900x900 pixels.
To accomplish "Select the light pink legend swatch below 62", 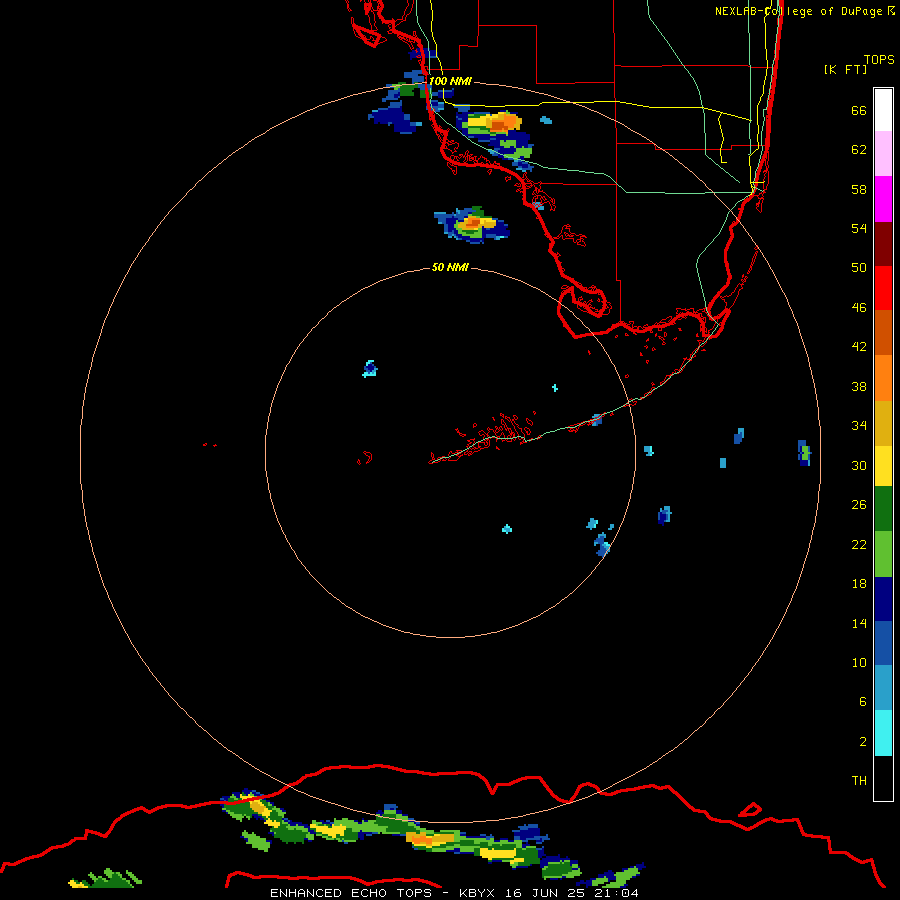I will [883, 154].
